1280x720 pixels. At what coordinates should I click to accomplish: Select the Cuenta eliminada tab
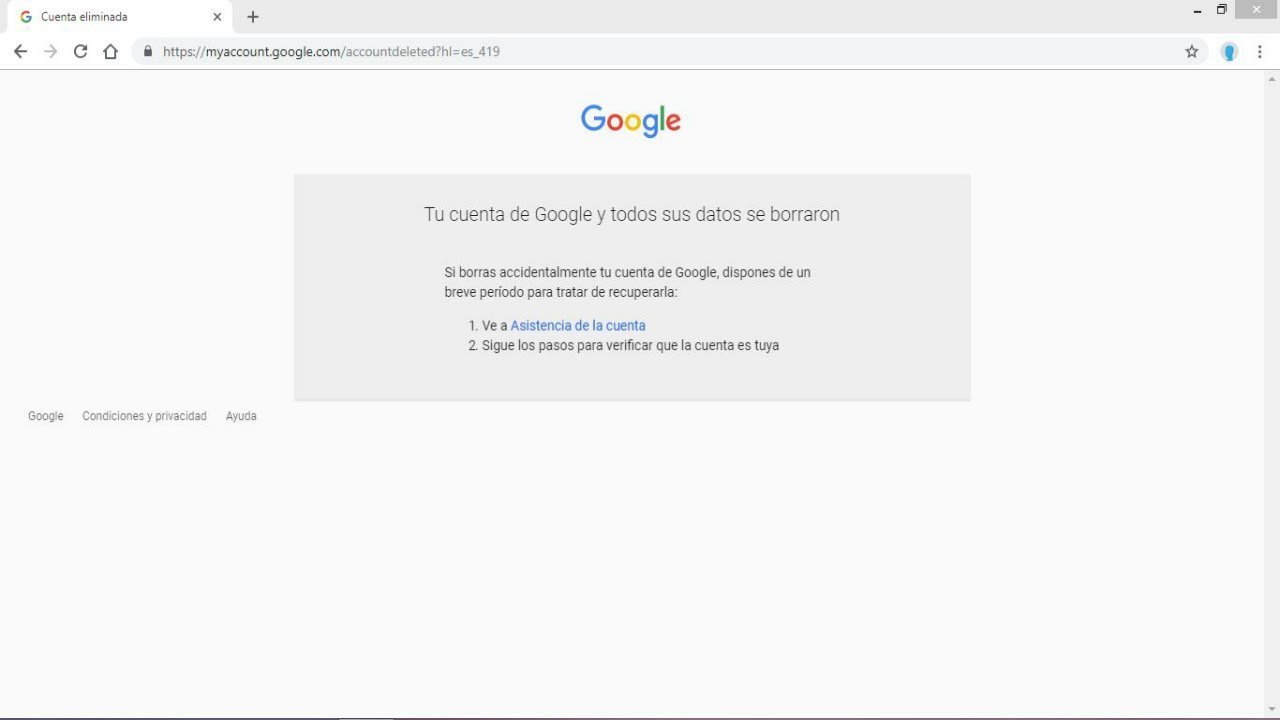coord(119,17)
